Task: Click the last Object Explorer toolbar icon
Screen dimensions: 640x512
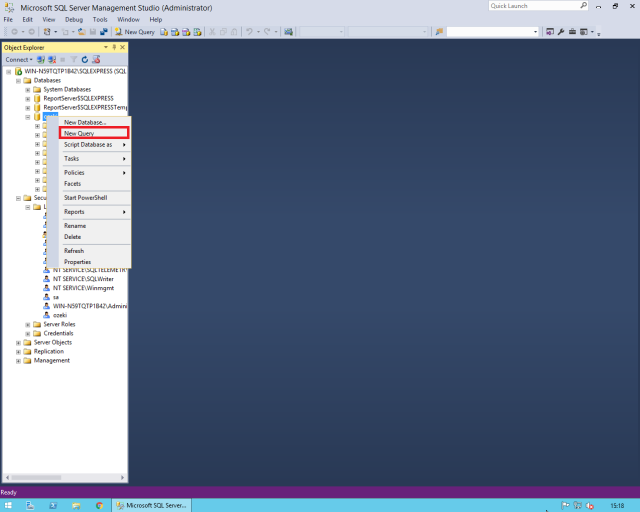Action: point(96,60)
